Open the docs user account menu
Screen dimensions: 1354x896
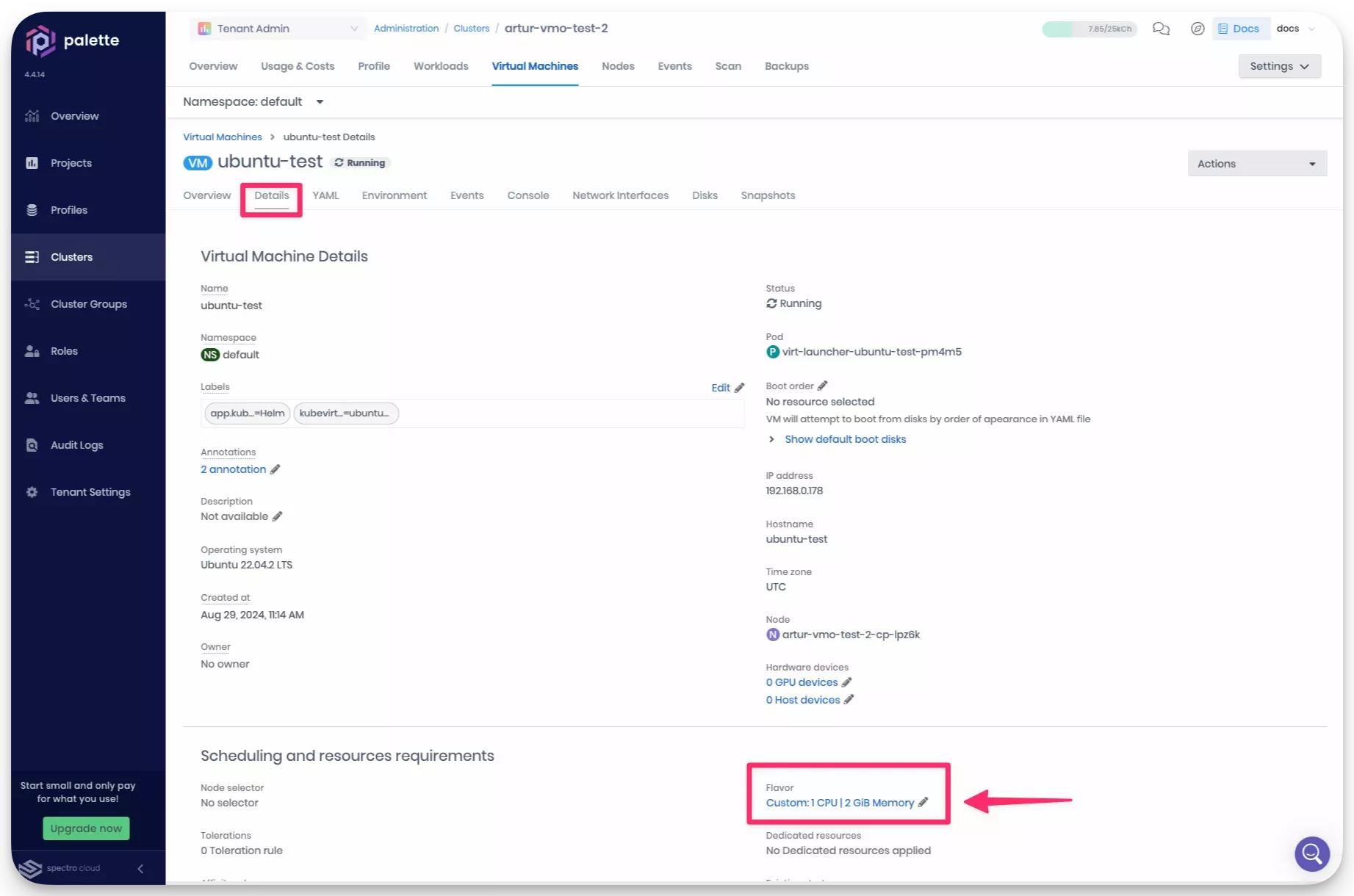[1296, 29]
